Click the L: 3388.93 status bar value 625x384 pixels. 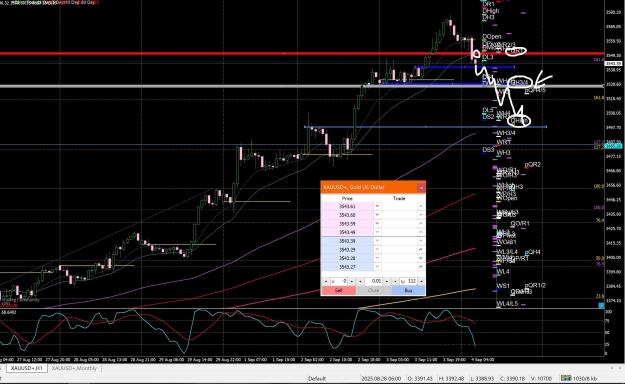click(x=482, y=378)
